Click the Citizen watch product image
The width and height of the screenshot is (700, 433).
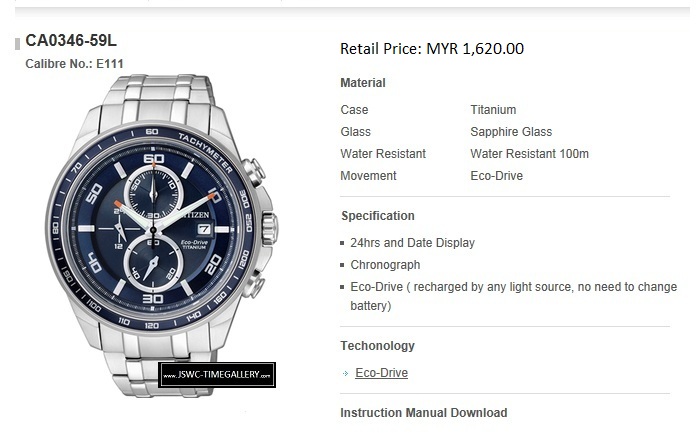(x=162, y=236)
